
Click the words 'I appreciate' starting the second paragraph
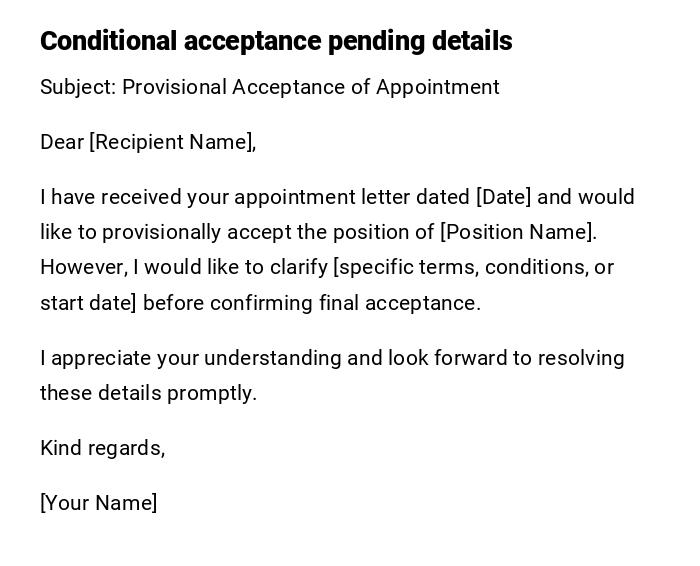tap(92, 358)
